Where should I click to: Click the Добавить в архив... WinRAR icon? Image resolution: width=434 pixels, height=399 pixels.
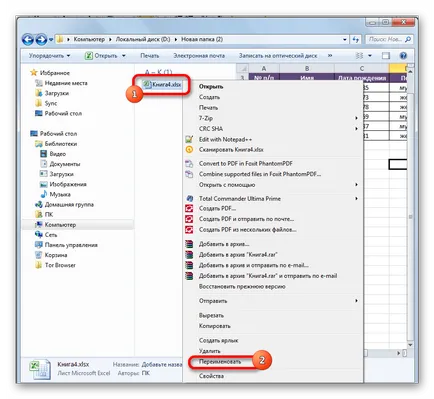(189, 244)
